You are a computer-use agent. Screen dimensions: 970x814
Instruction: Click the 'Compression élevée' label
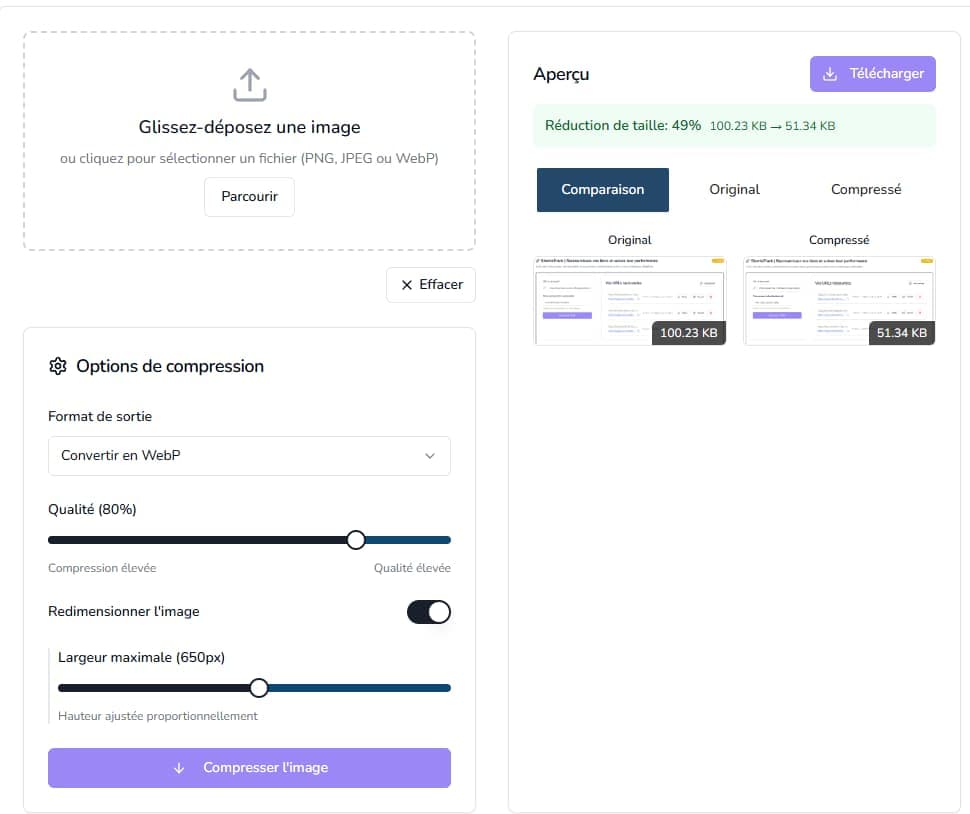102,568
